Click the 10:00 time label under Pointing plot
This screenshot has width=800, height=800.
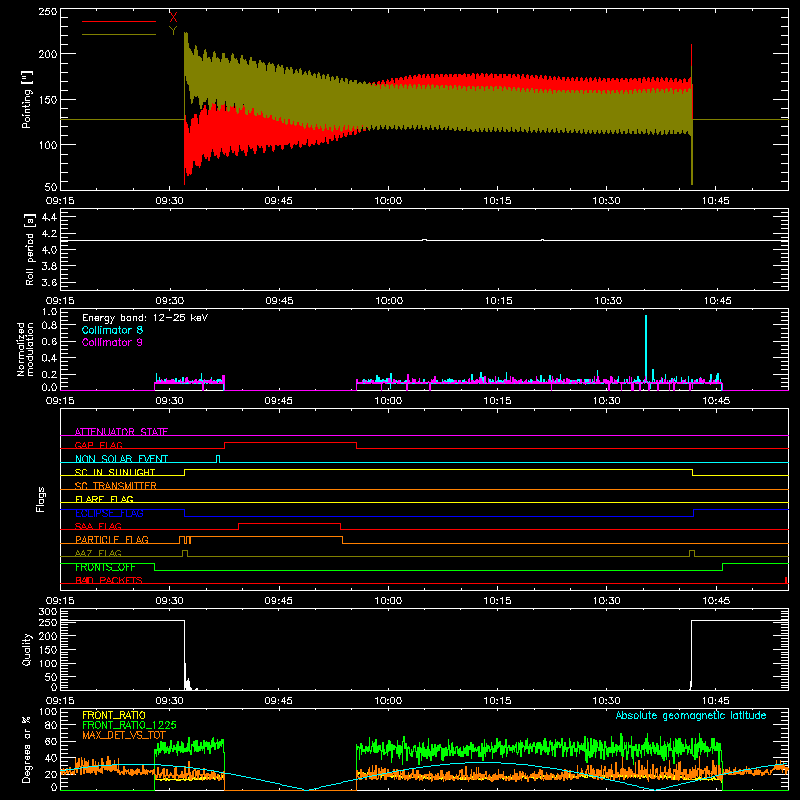pyautogui.click(x=388, y=201)
